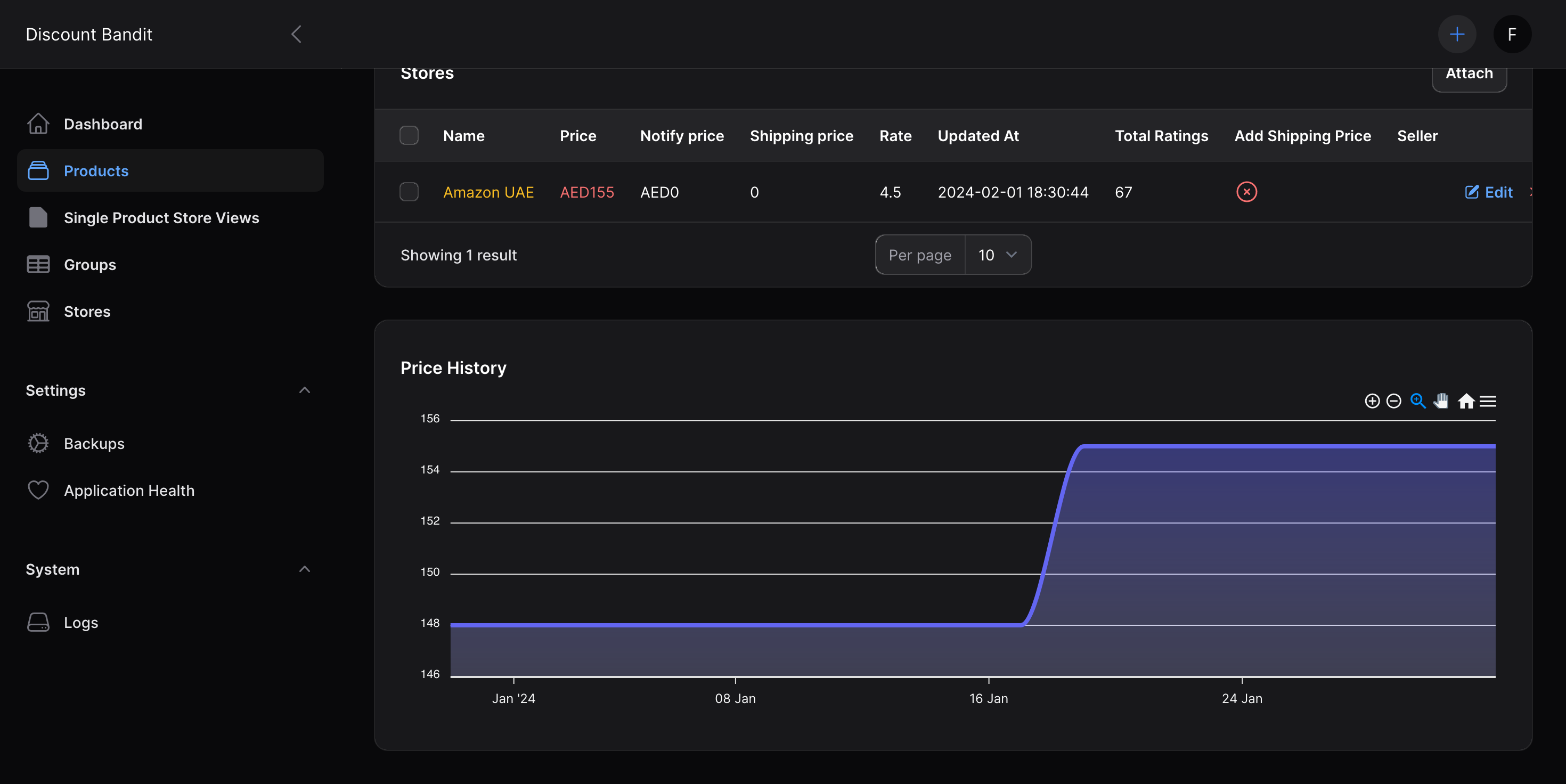Open the Products page
Screen dimensions: 1566x784
(x=170, y=170)
